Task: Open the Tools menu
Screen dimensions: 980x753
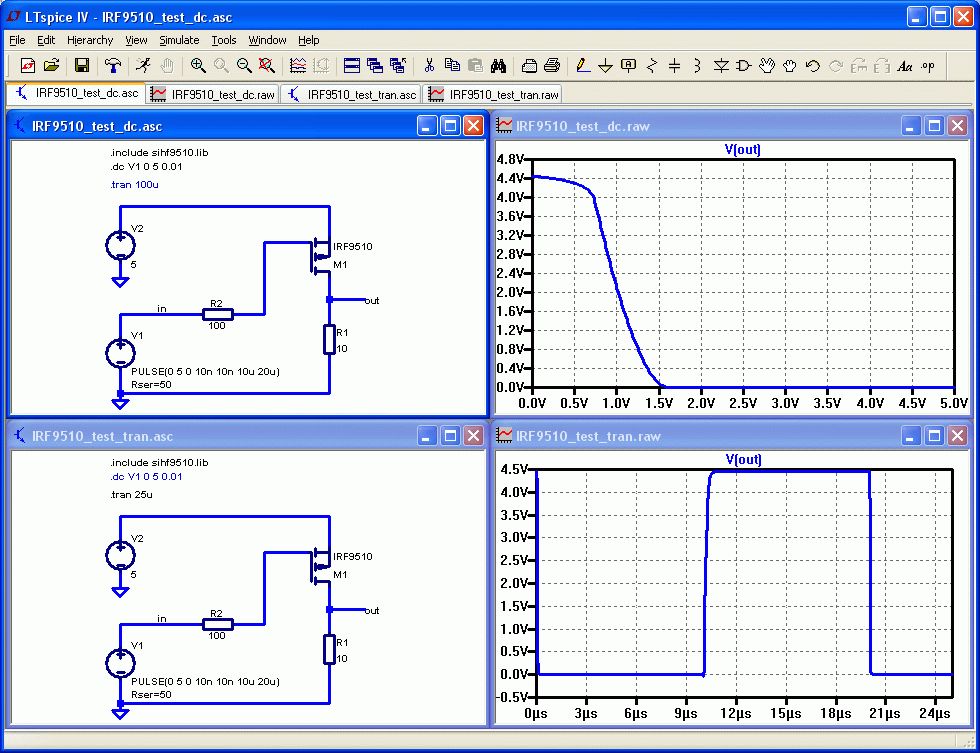Action: tap(224, 40)
